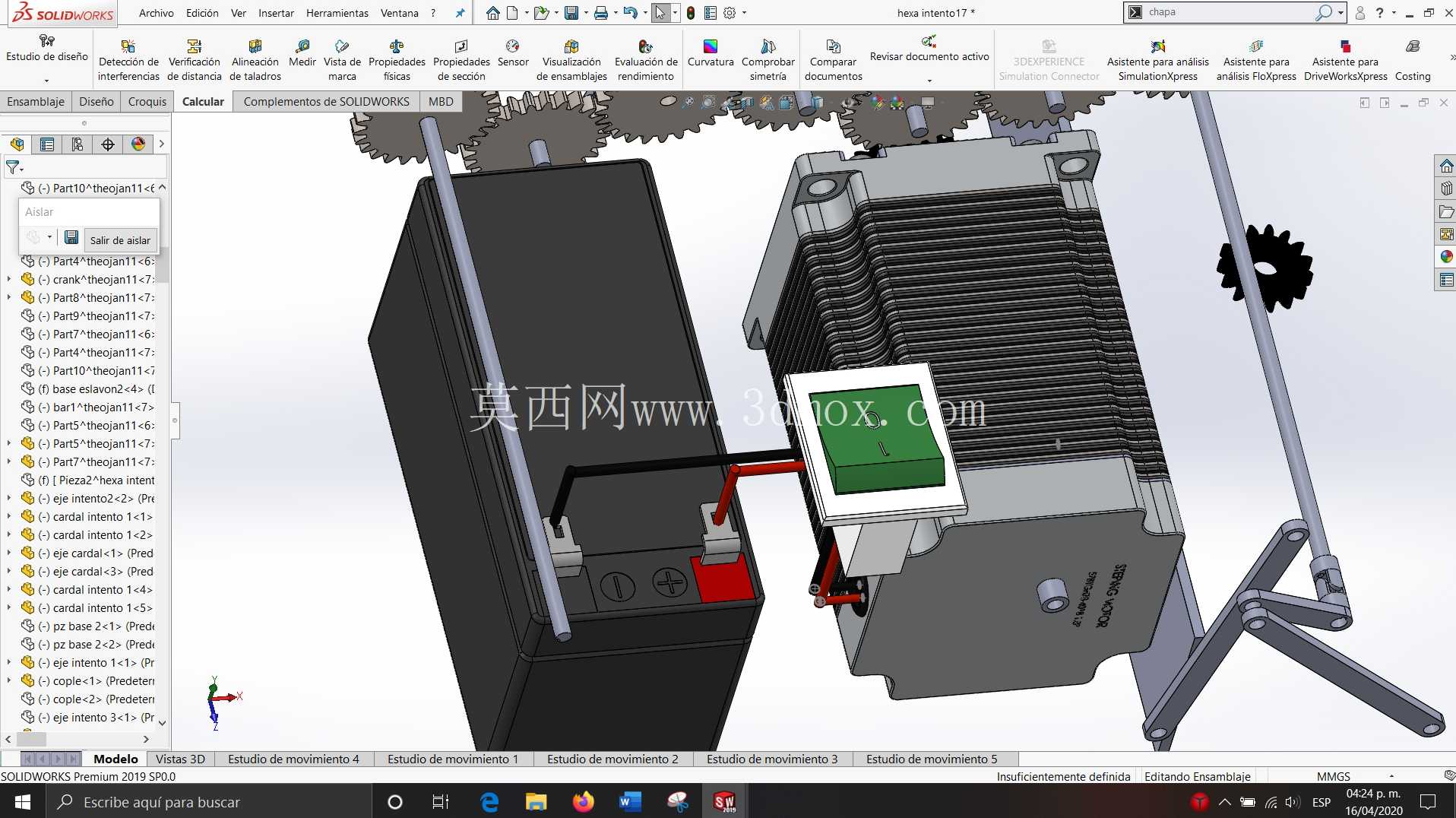Image resolution: width=1456 pixels, height=818 pixels.
Task: Switch to the Croquis tab
Action: (x=147, y=101)
